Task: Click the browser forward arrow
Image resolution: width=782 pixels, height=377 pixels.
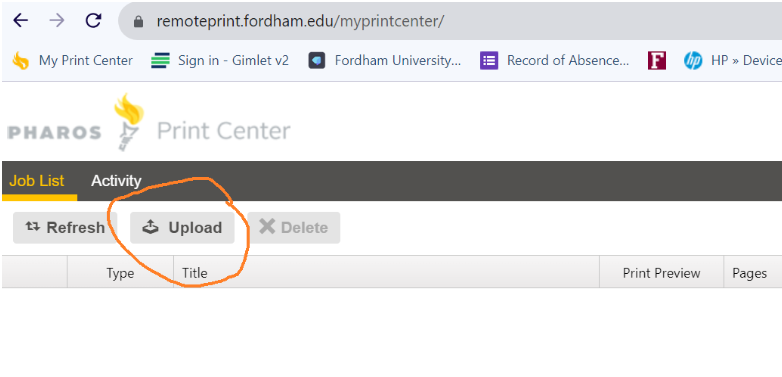Action: point(57,20)
